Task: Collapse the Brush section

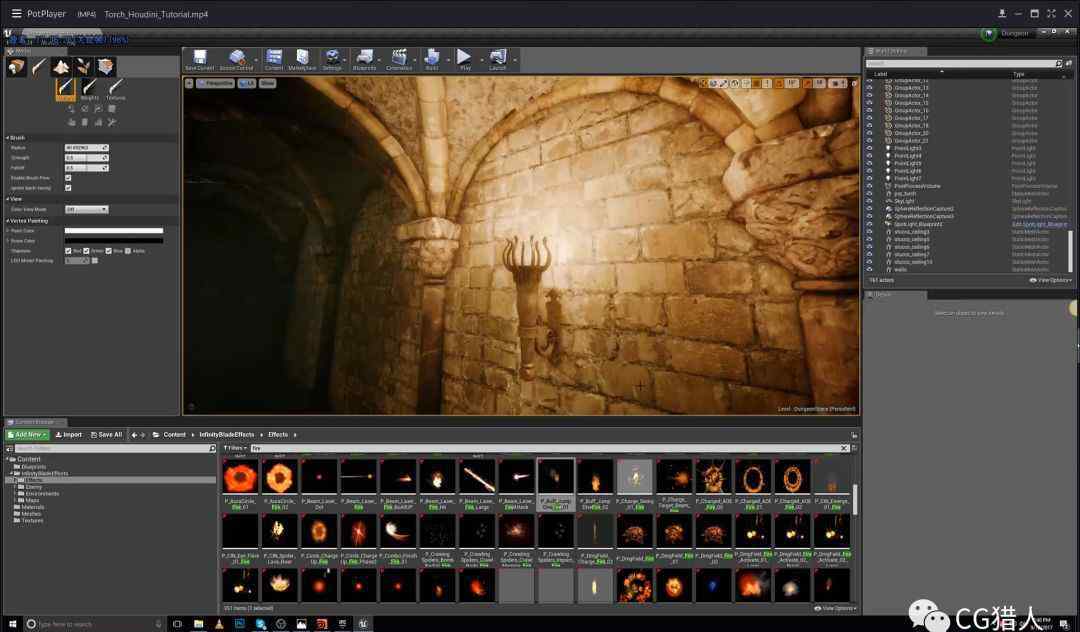Action: [8, 138]
